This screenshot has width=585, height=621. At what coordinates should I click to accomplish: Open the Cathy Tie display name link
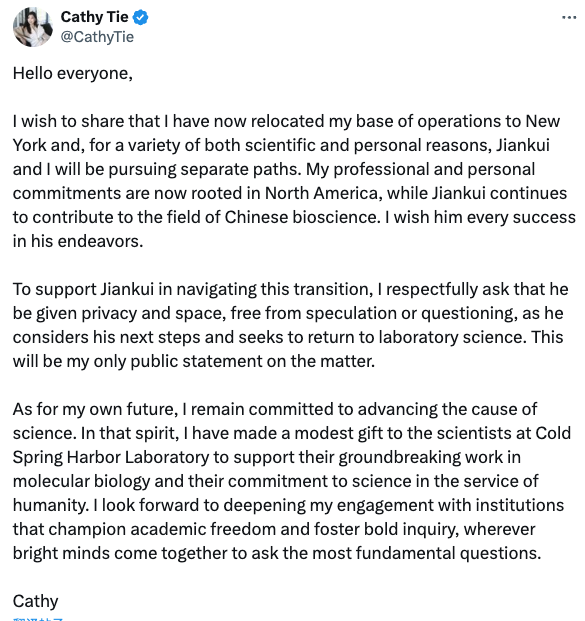click(x=94, y=17)
